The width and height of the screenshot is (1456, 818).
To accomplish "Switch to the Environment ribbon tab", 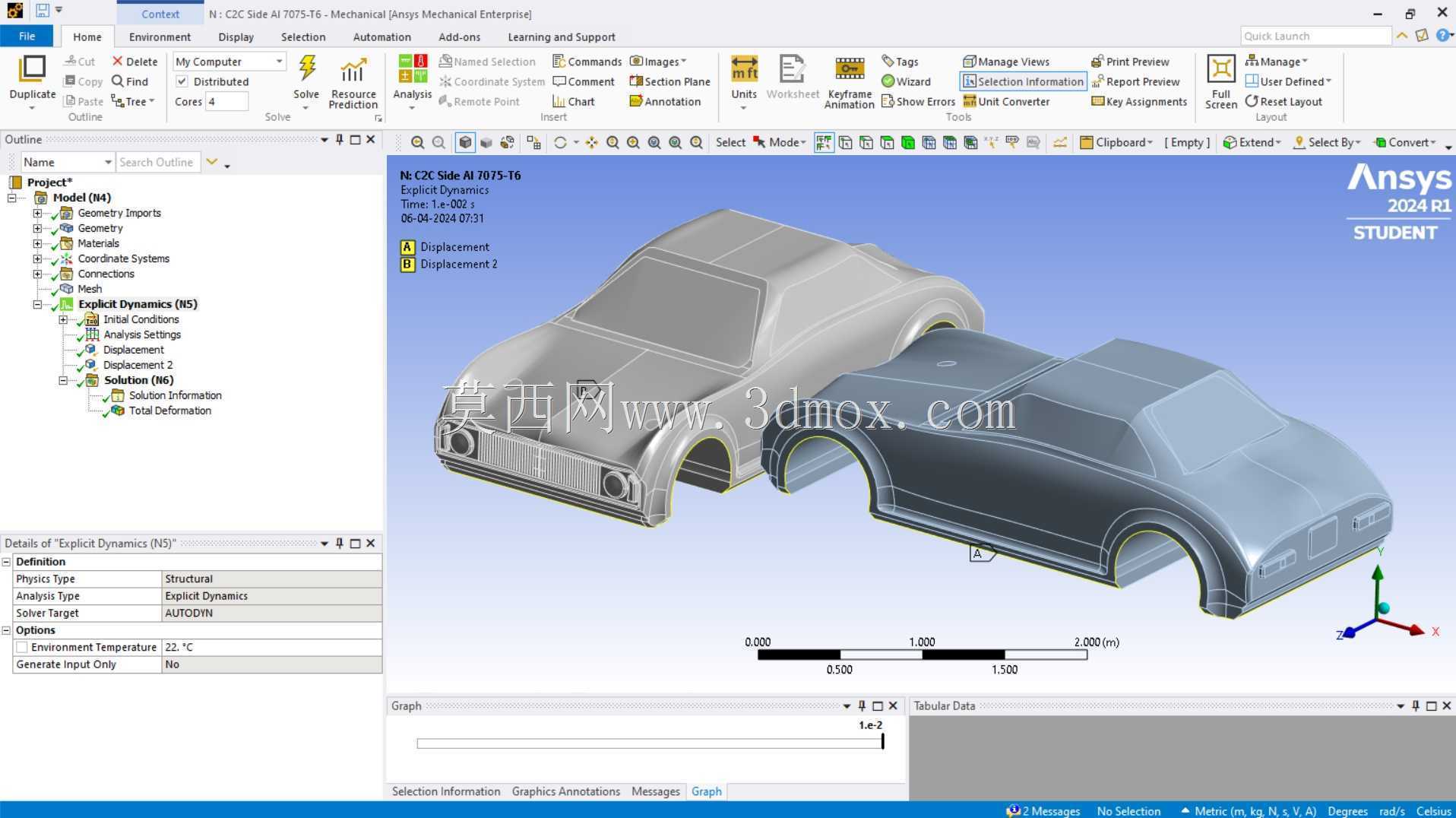I will pyautogui.click(x=160, y=36).
